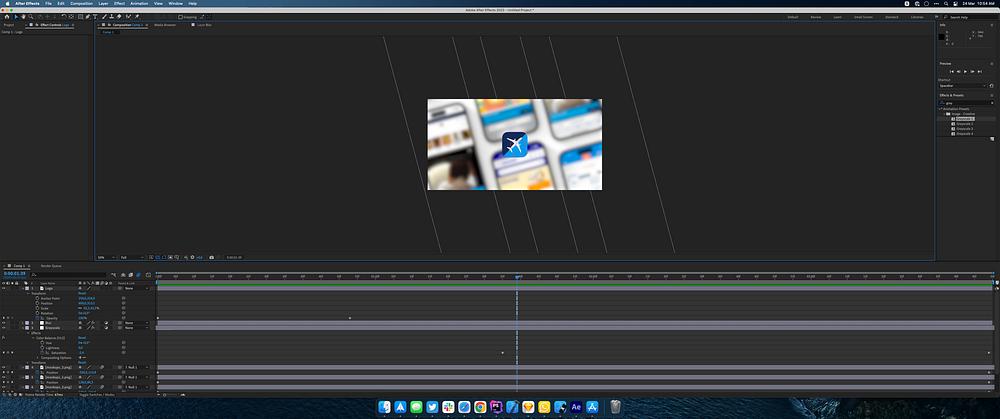The height and width of the screenshot is (419, 1000).
Task: Expand the Blur layer twirl arrow
Action: click(x=23, y=323)
